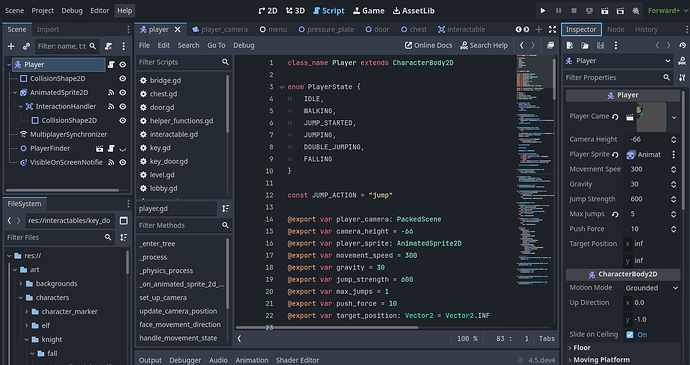This screenshot has height=365, width=690.
Task: Stop the running project
Action: [574, 11]
